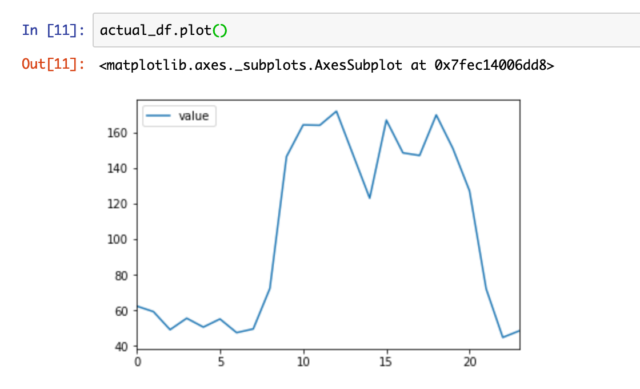Click the y-axis tick label 80

(121, 276)
